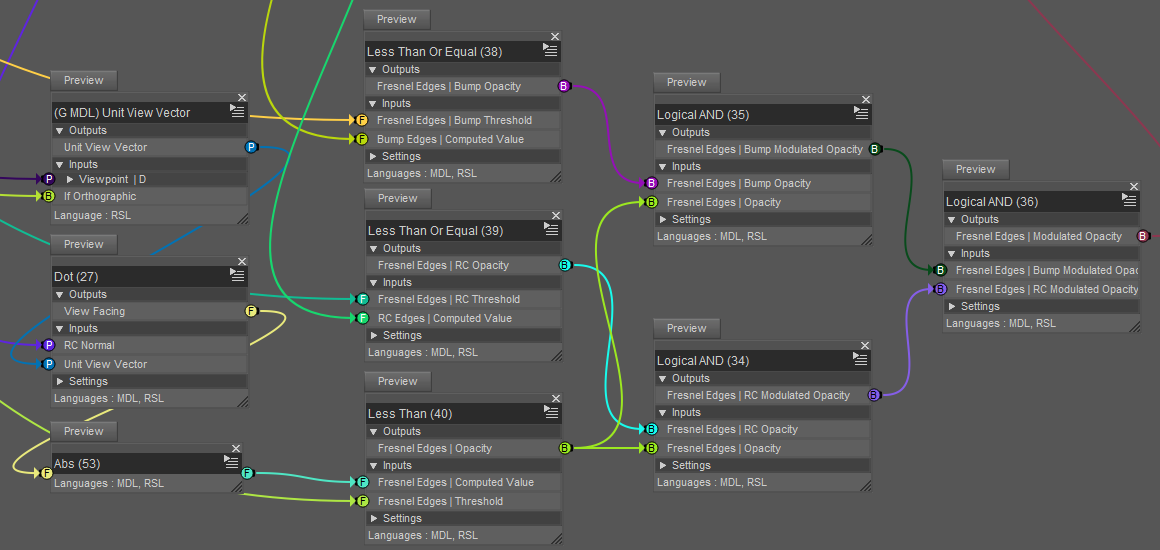1160x550 pixels.
Task: Click the RC Threshold input socket
Action: [362, 300]
